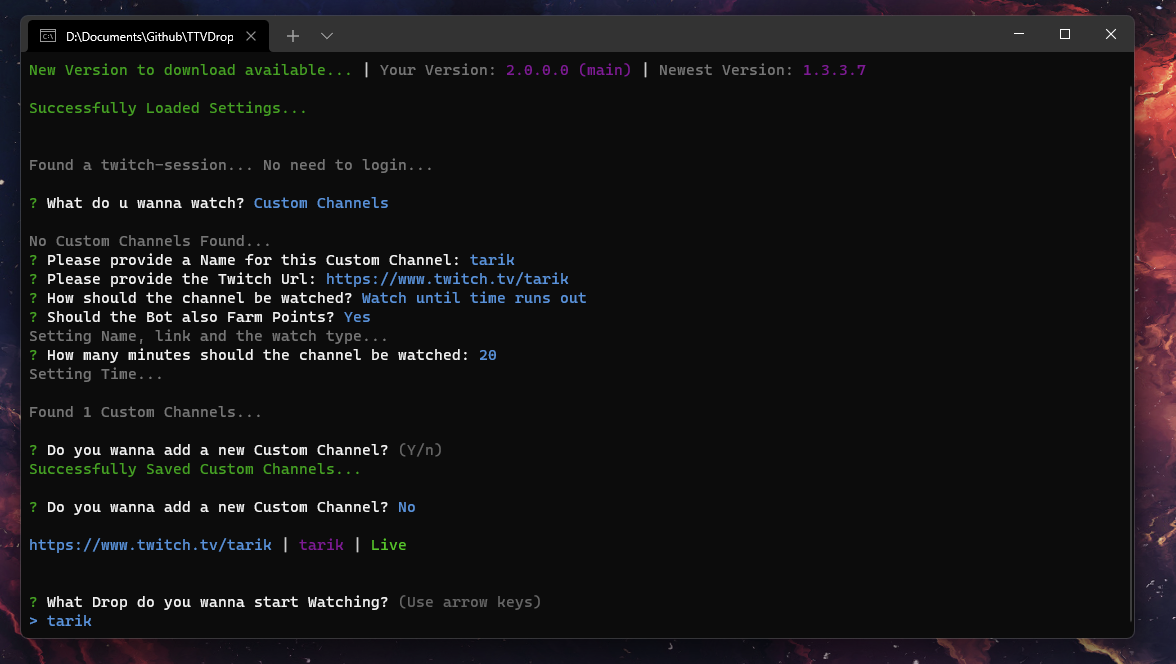Click 'Setting Name, link and the watch type...' line
1176x664 pixels.
coord(208,336)
